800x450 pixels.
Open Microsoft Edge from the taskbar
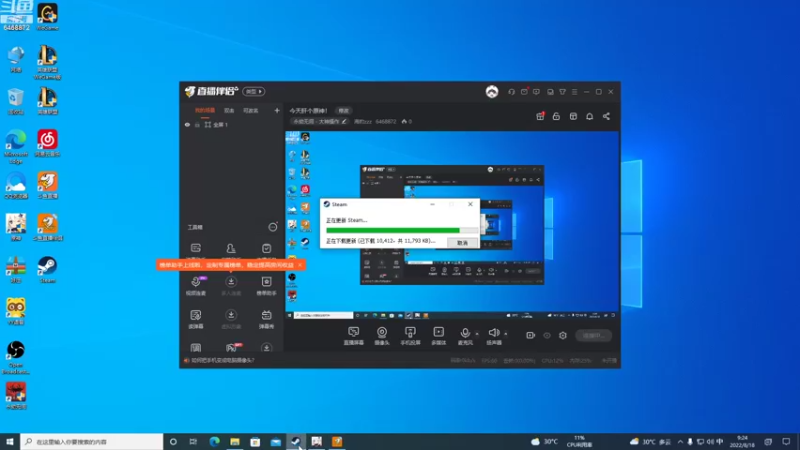(x=214, y=441)
